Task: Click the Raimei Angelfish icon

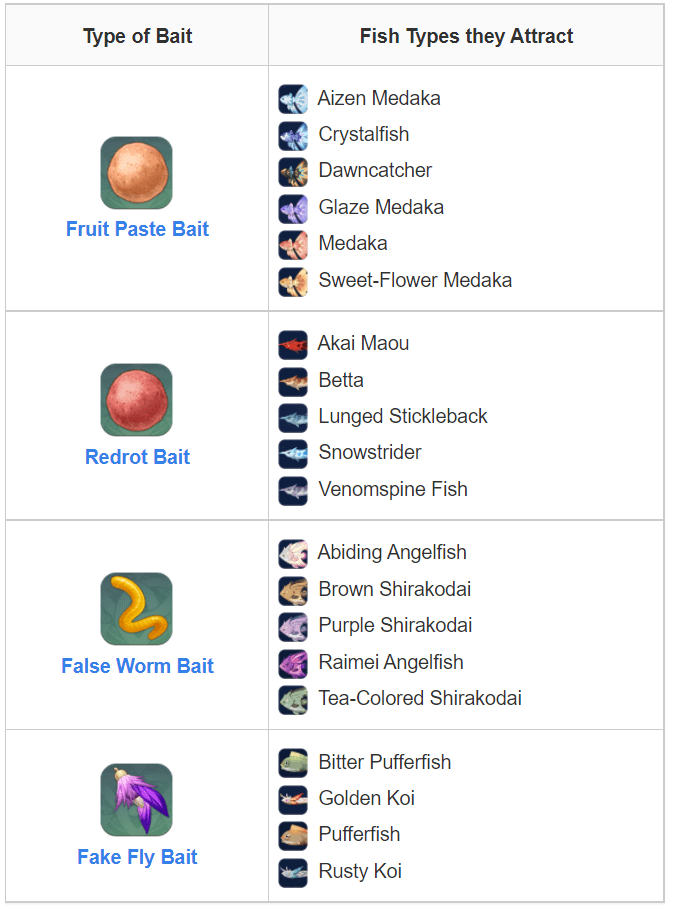Action: 293,663
